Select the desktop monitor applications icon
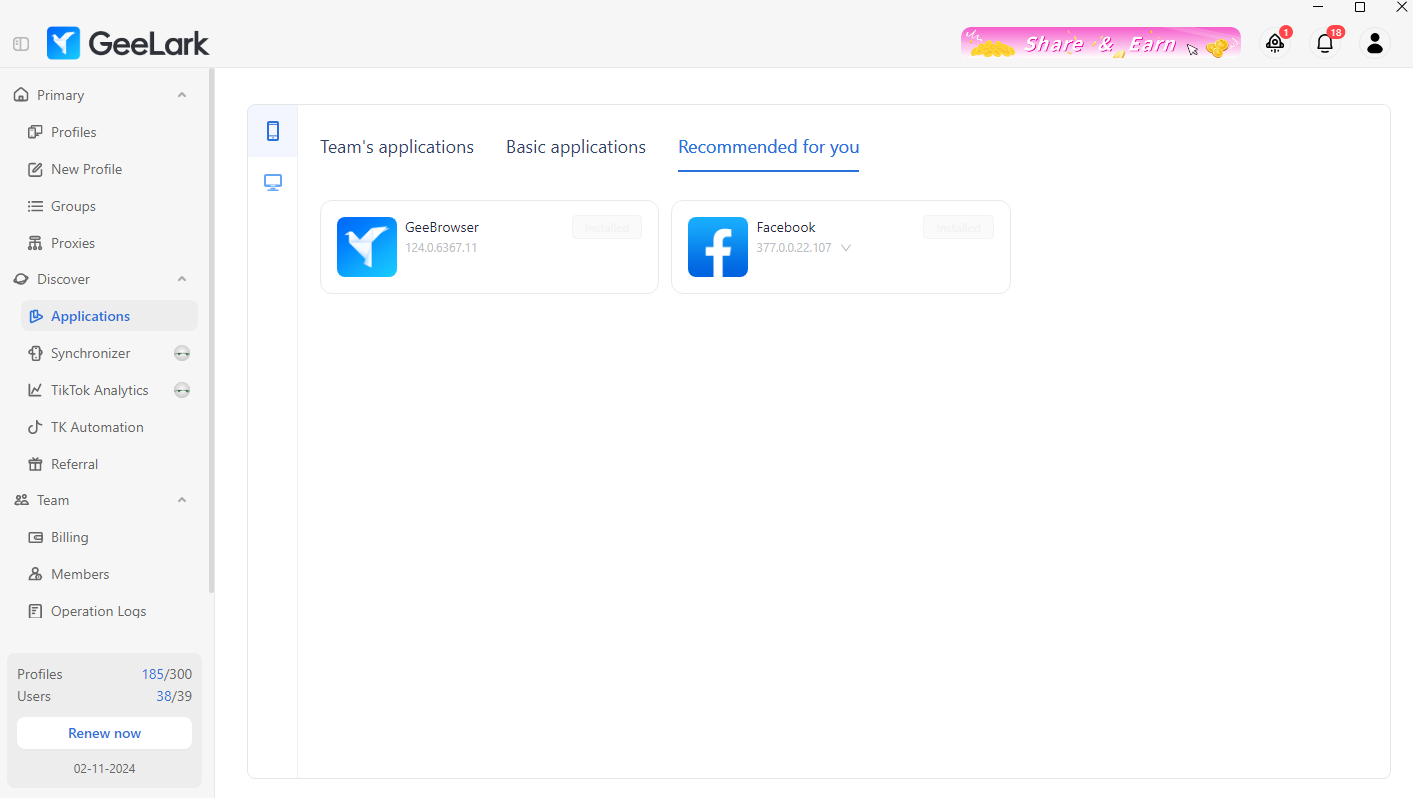The height and width of the screenshot is (798, 1413). pos(273,182)
